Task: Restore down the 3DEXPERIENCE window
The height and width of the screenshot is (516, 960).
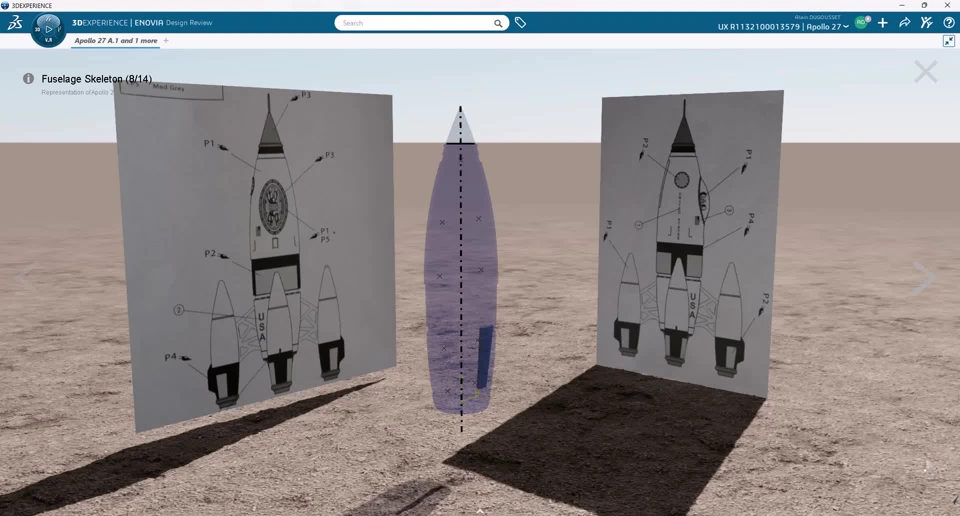Action: 924,5
